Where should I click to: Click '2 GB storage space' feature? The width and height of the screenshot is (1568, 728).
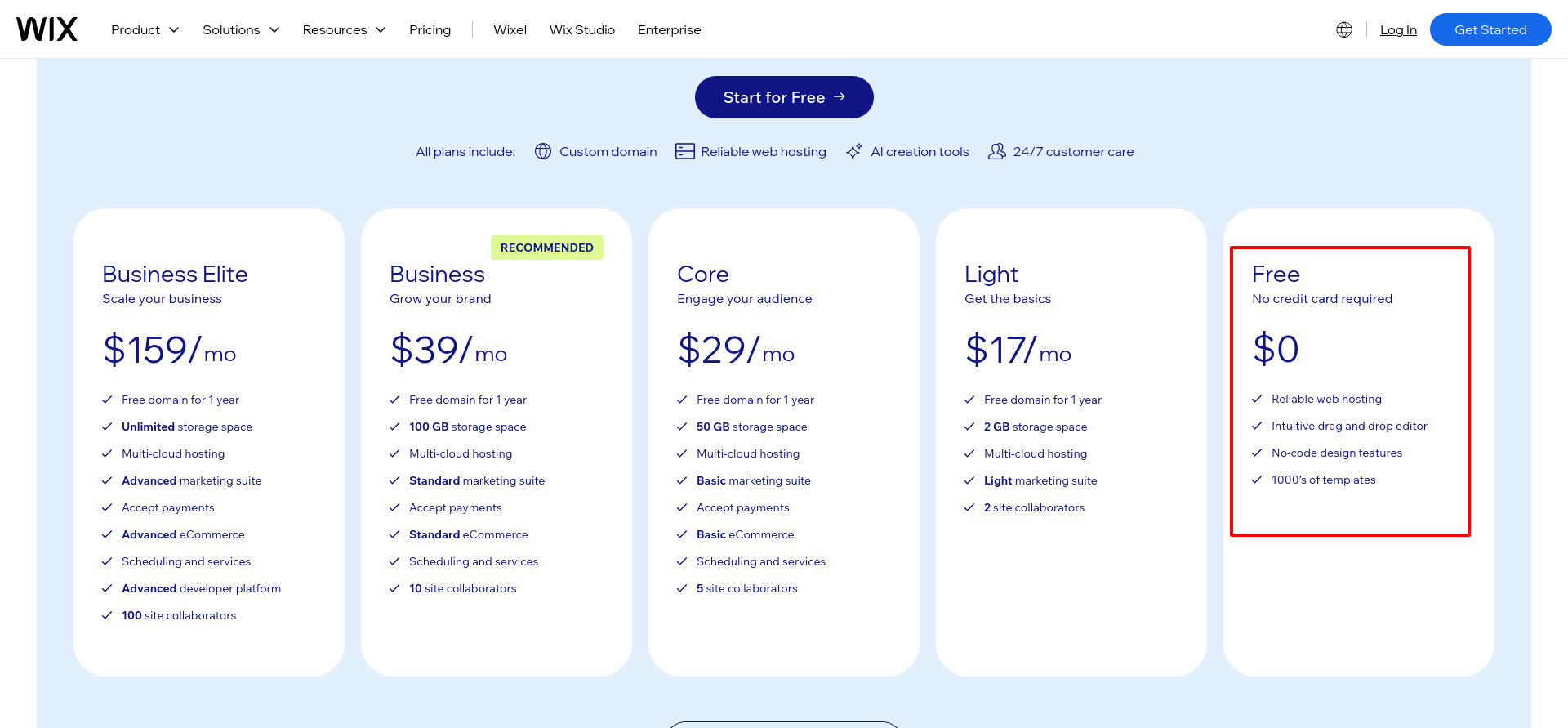tap(1036, 427)
